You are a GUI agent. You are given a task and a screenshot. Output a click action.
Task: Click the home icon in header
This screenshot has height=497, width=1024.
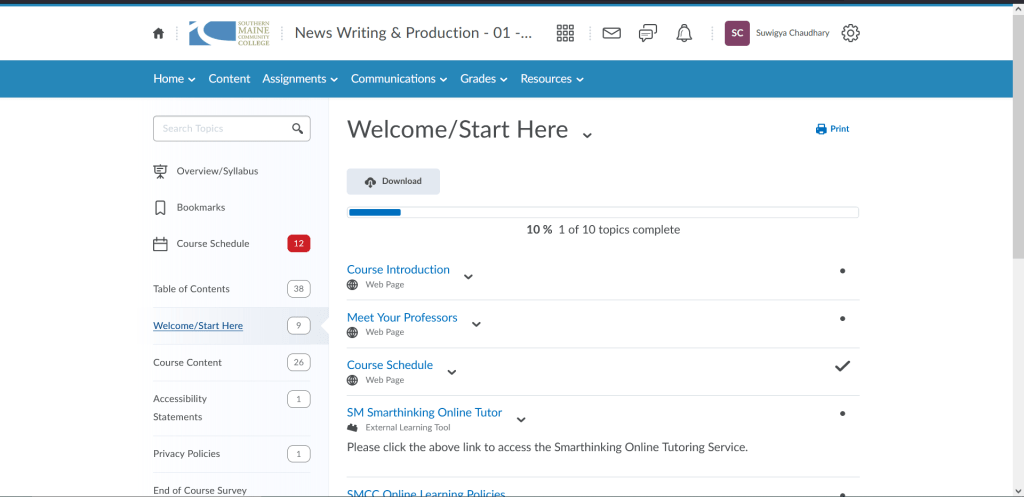tap(158, 33)
